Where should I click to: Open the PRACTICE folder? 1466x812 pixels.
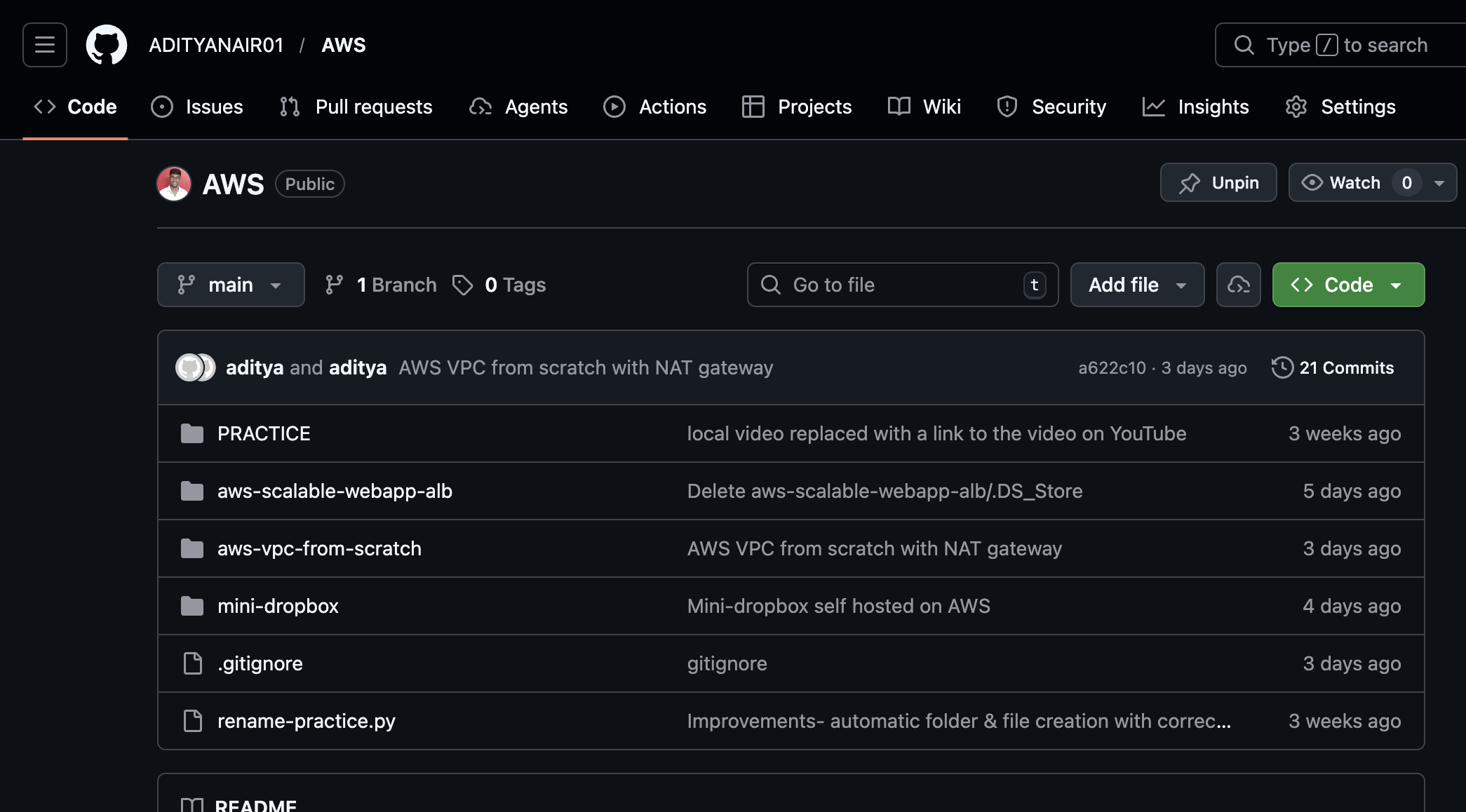tap(264, 433)
